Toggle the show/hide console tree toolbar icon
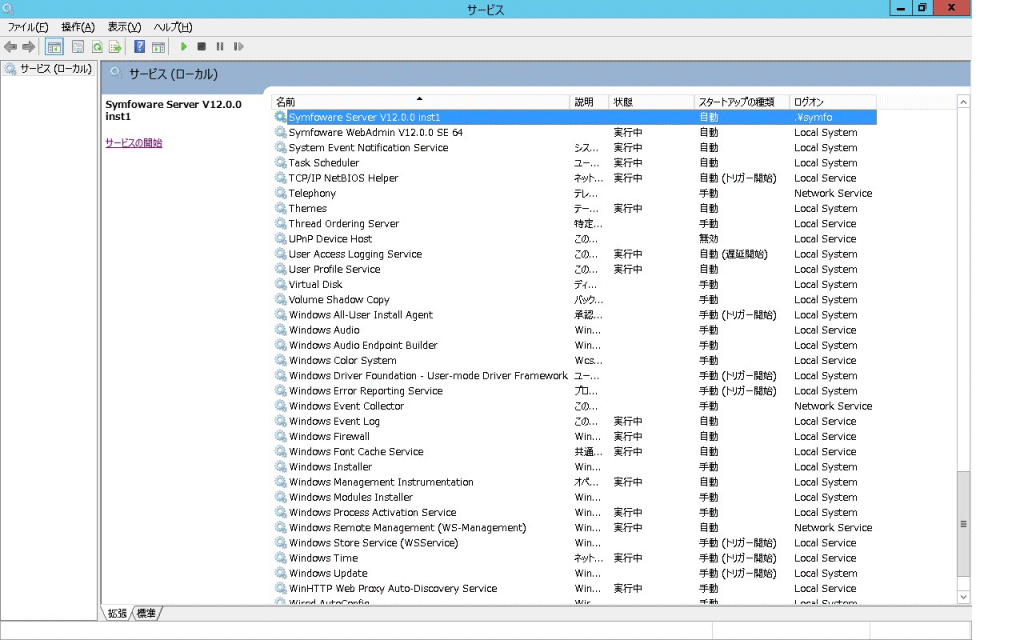 point(54,47)
